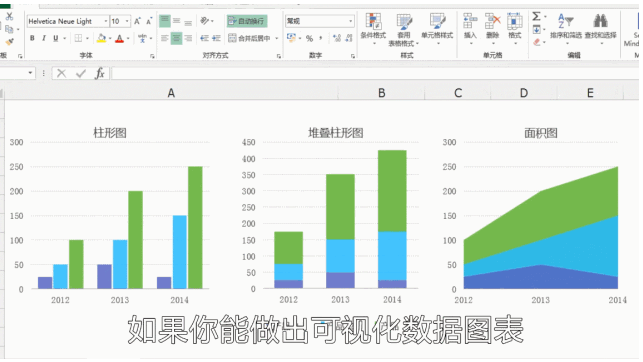Screen dimensions: 643x362
Task: Open 套用表格格式 format as table
Action: [404, 30]
